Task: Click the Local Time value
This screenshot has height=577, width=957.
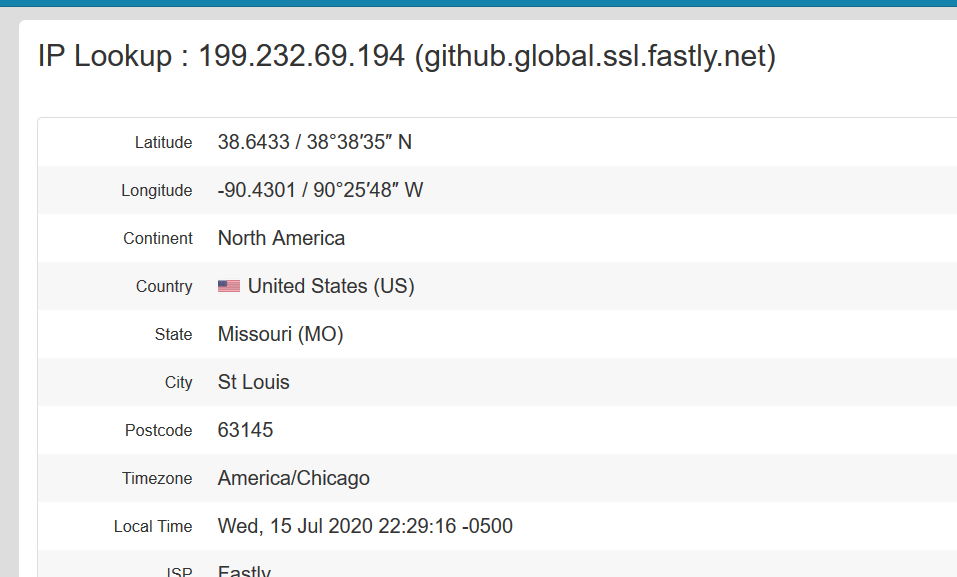Action: (365, 526)
